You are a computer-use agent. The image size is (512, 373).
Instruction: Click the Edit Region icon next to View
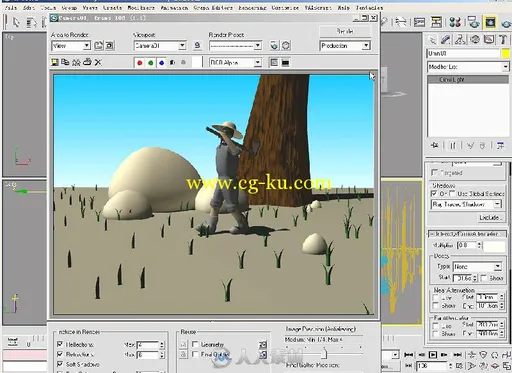click(x=99, y=46)
